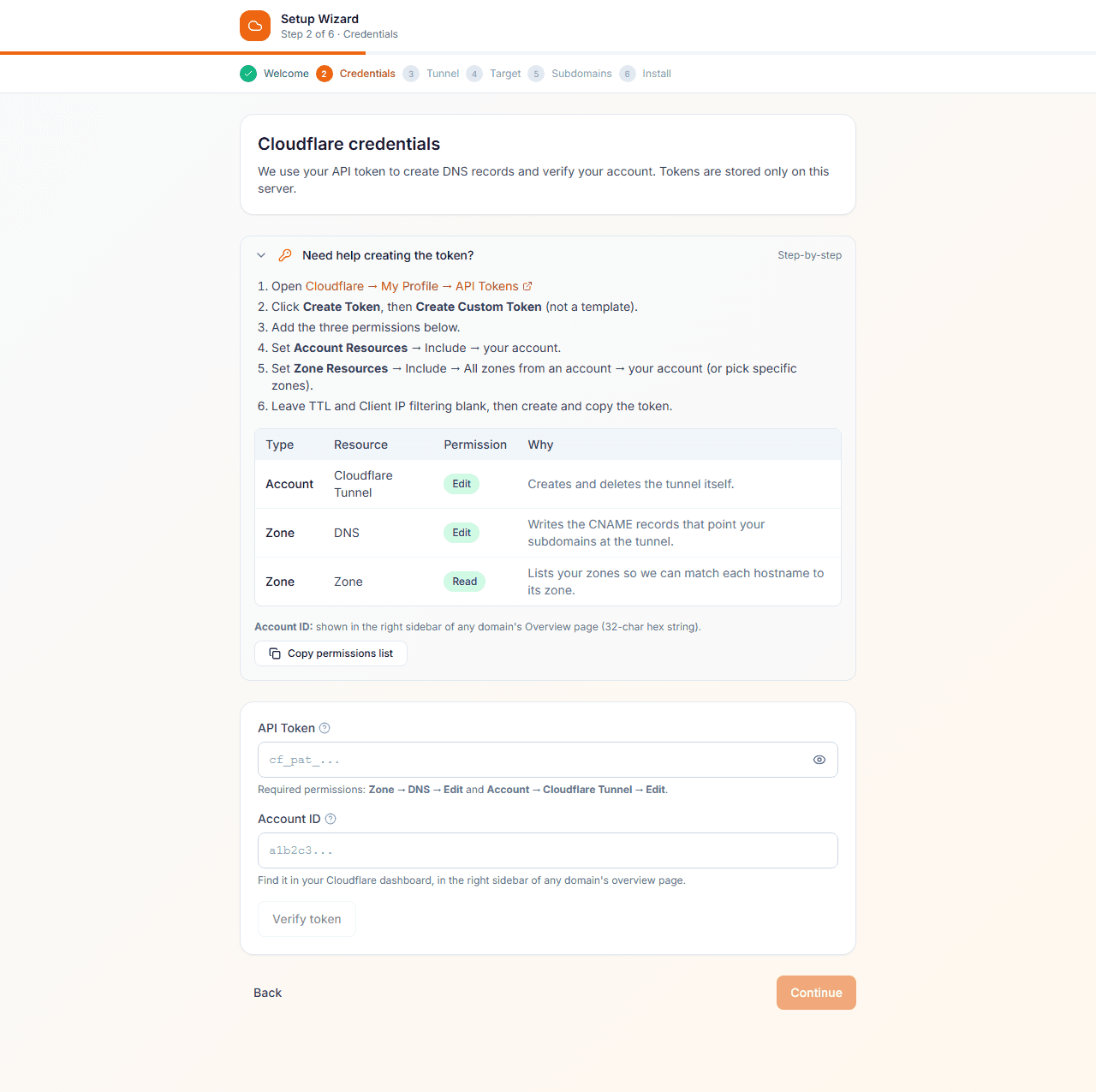Toggle API token visibility with eye icon
This screenshot has width=1096, height=1092.
[x=819, y=760]
